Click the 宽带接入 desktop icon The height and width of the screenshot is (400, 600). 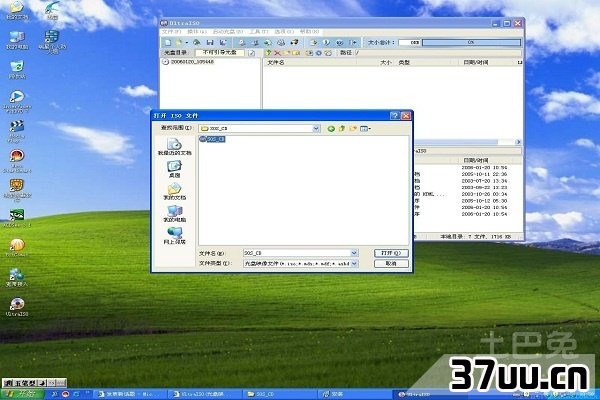coord(17,277)
